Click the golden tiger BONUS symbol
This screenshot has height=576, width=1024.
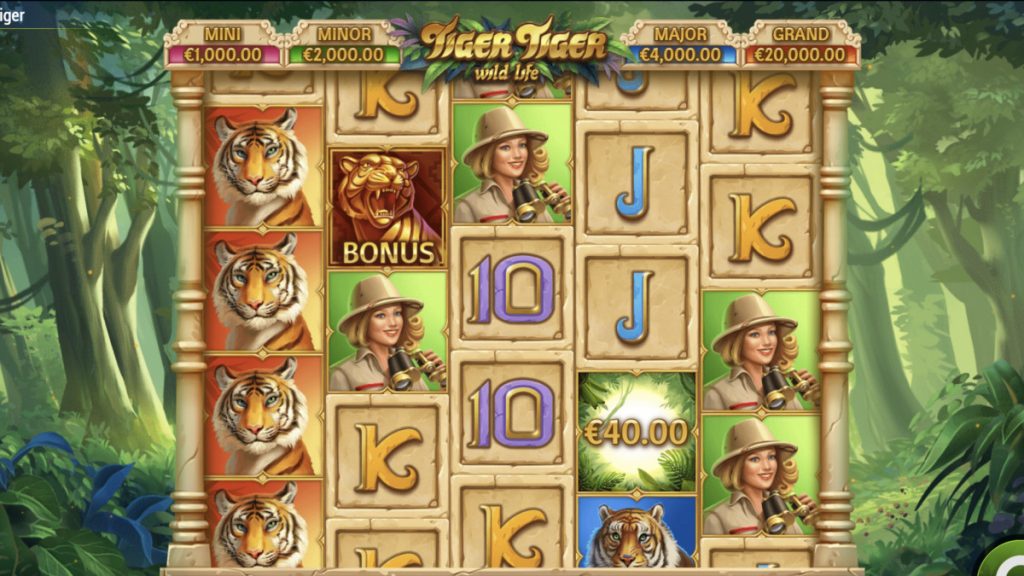(387, 207)
